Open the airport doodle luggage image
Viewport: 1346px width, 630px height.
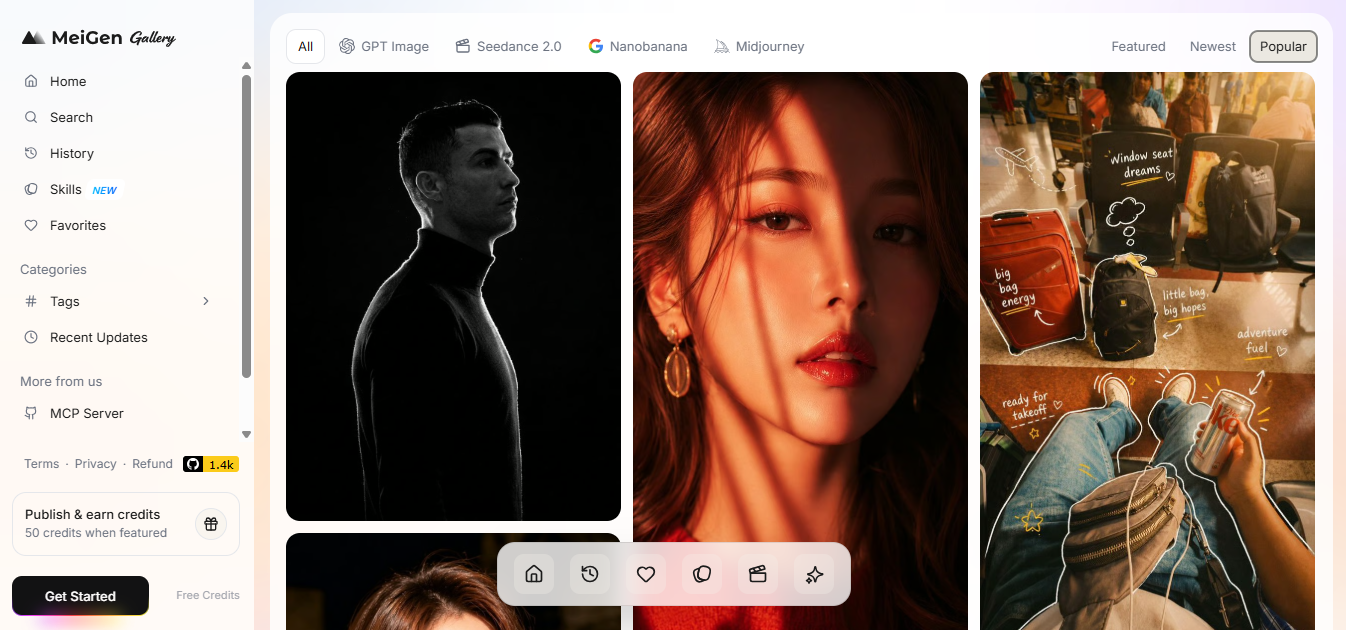[x=1147, y=351]
